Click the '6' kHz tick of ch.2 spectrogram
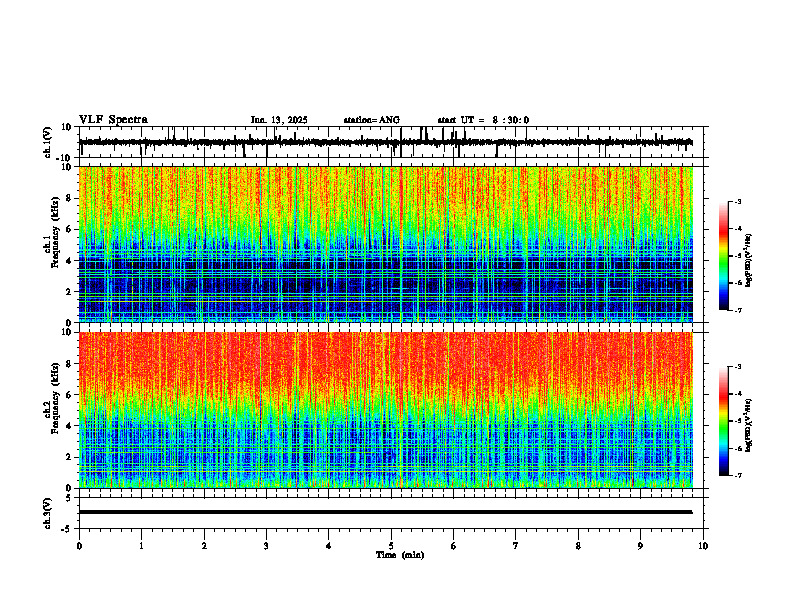This screenshot has height=612, width=792. tap(69, 395)
